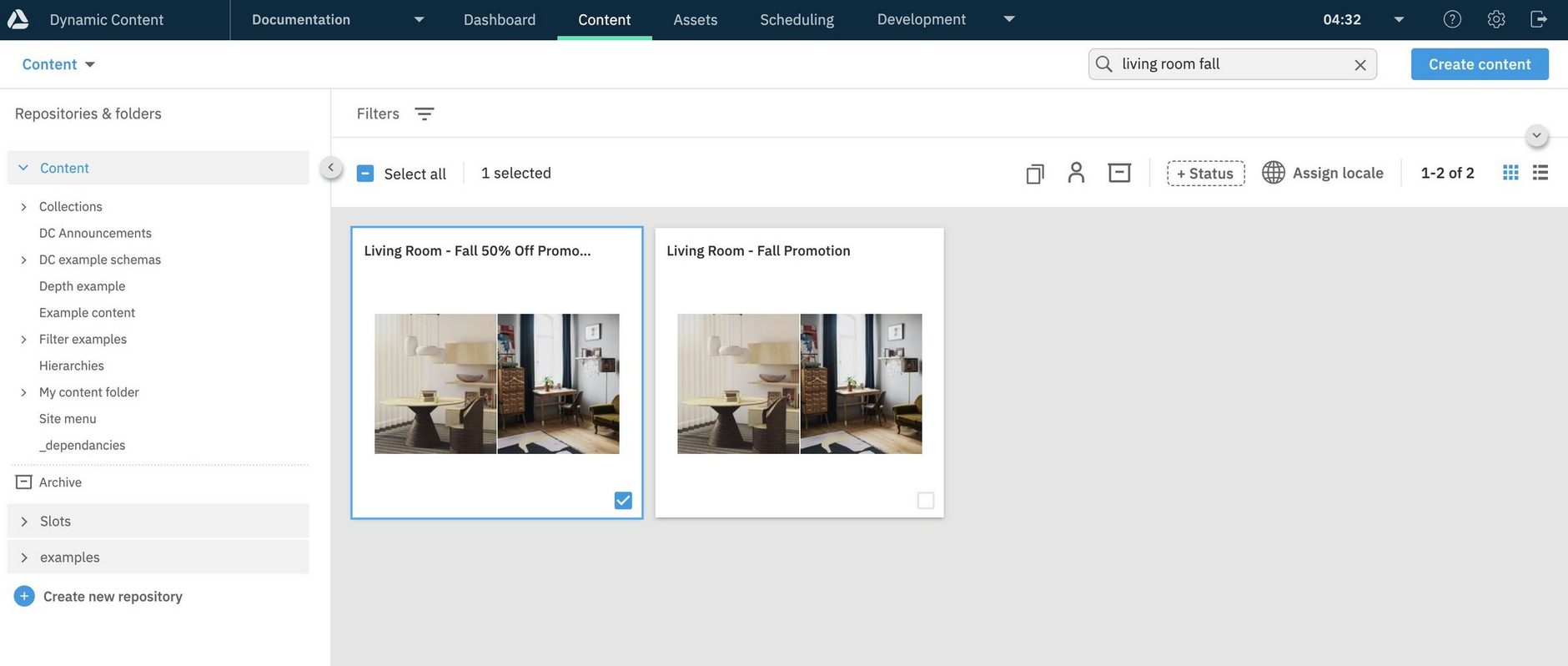The height and width of the screenshot is (666, 1568).
Task: Select Example content folder
Action: (x=87, y=313)
